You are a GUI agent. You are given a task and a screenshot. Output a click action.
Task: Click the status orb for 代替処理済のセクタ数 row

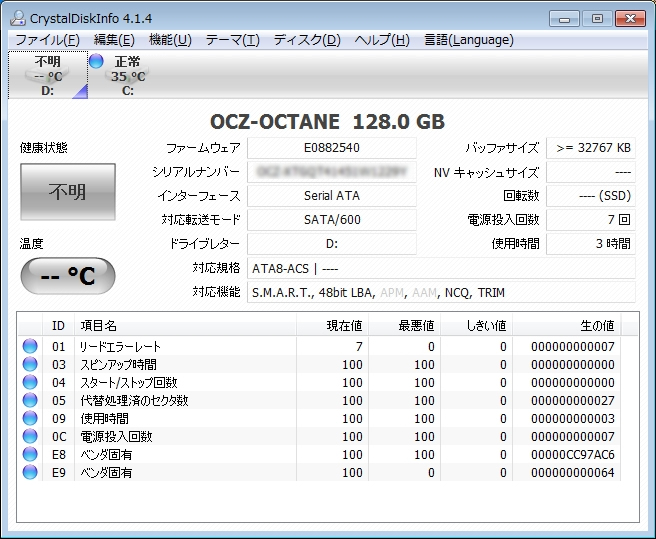click(x=30, y=400)
